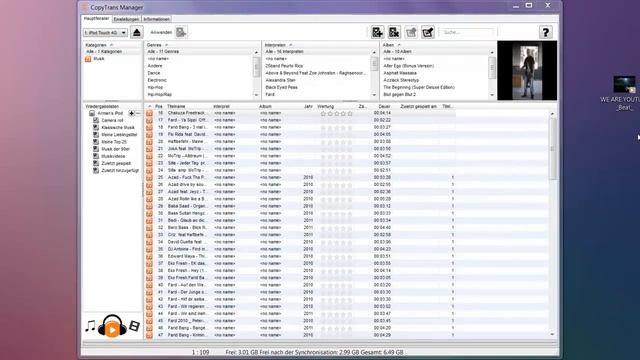Open help with the question mark button
Viewport: 640px width, 360px height.
tap(546, 32)
